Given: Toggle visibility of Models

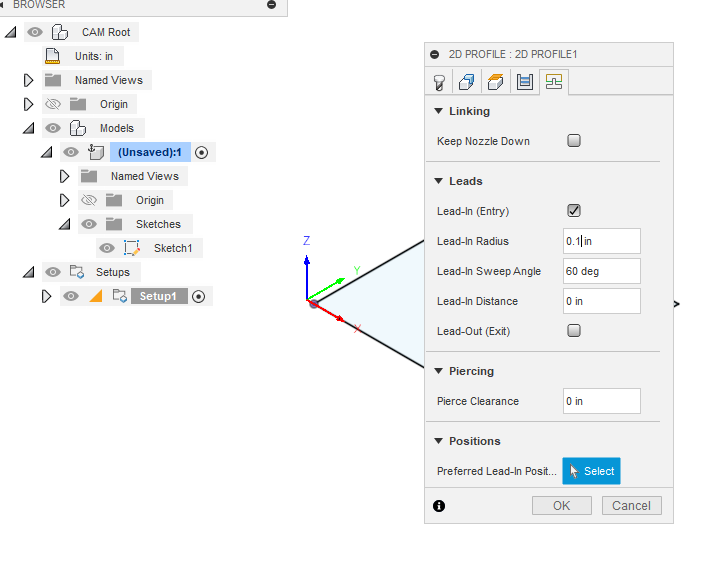Looking at the screenshot, I should (53, 128).
